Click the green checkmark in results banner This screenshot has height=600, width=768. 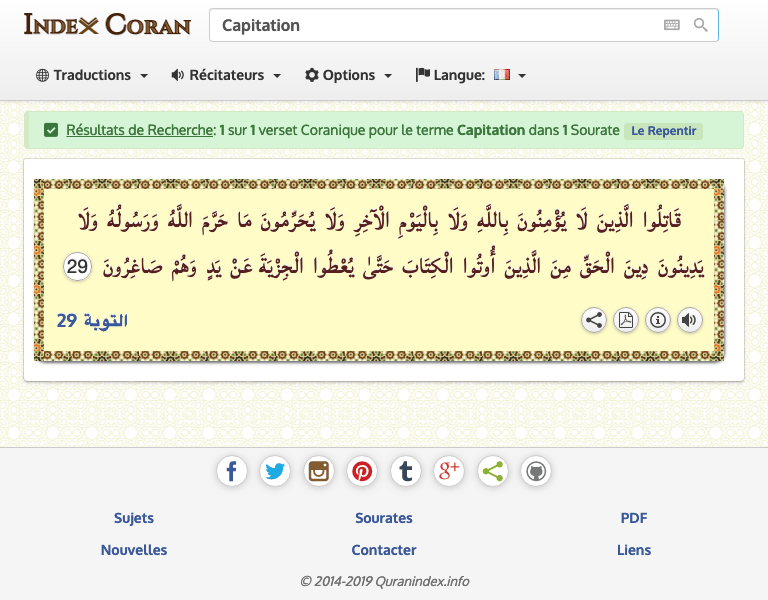point(51,130)
